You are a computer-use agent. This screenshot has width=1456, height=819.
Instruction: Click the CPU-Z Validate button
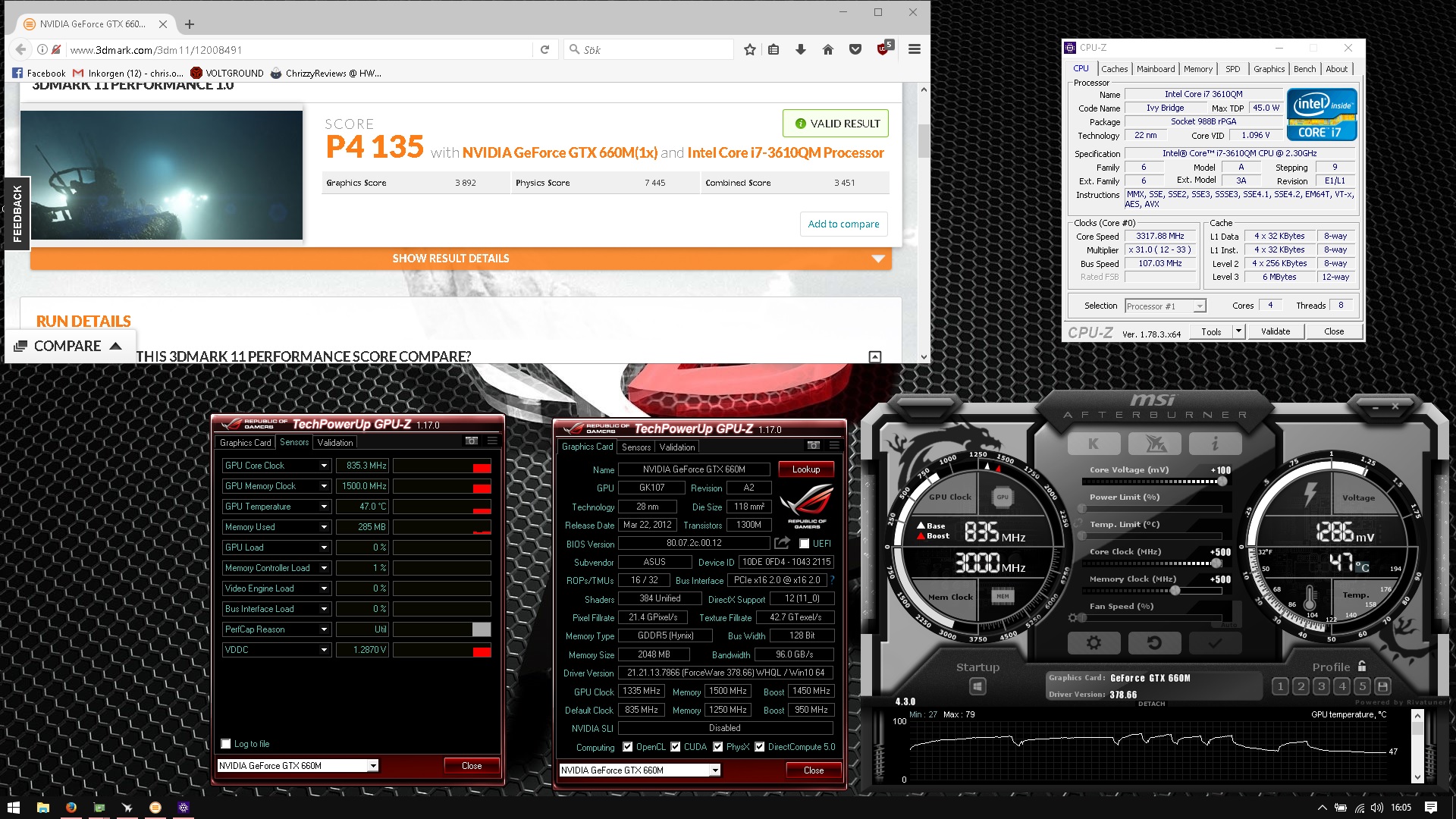click(x=1275, y=331)
